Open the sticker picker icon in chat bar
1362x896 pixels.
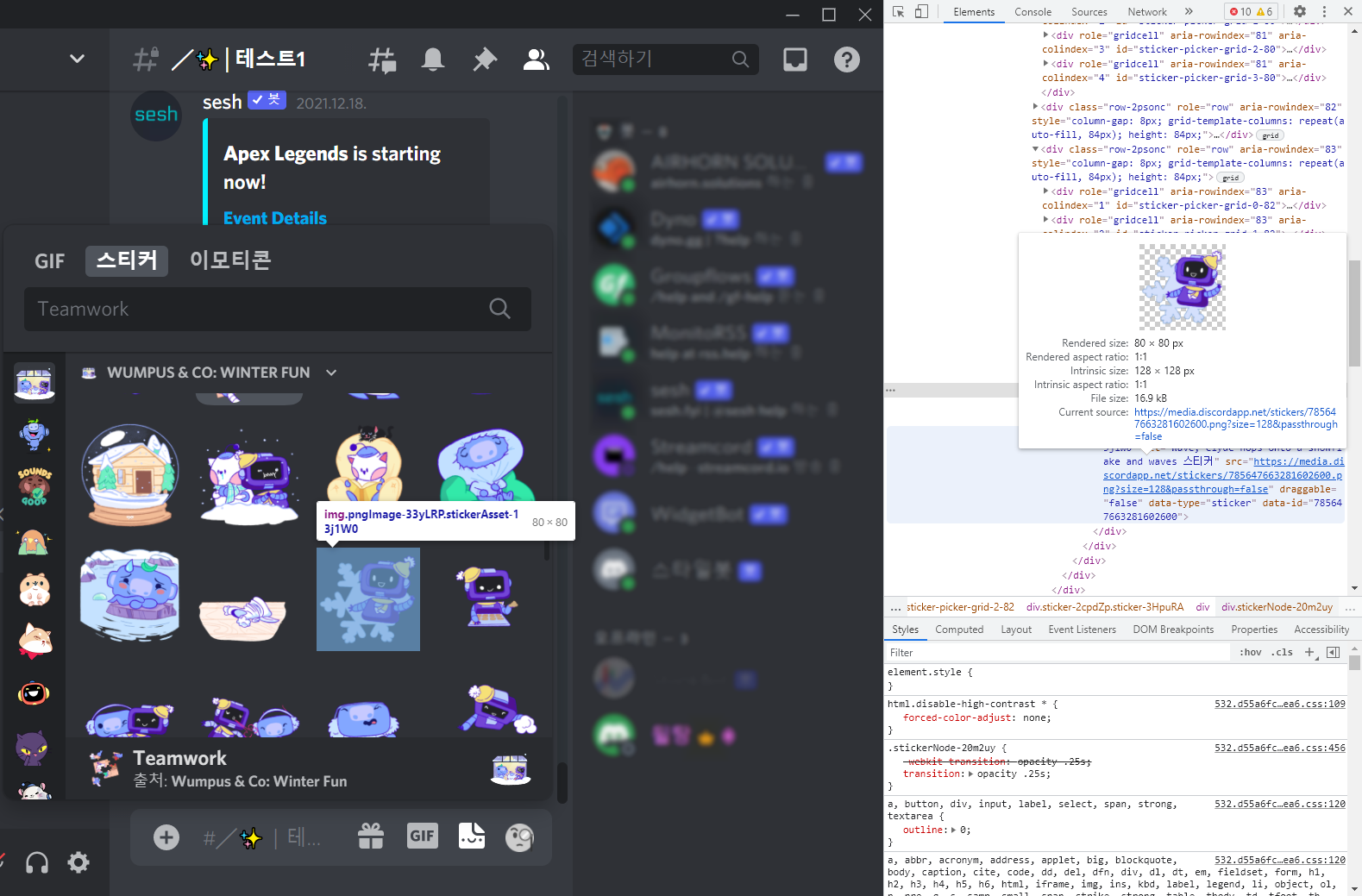[x=472, y=836]
